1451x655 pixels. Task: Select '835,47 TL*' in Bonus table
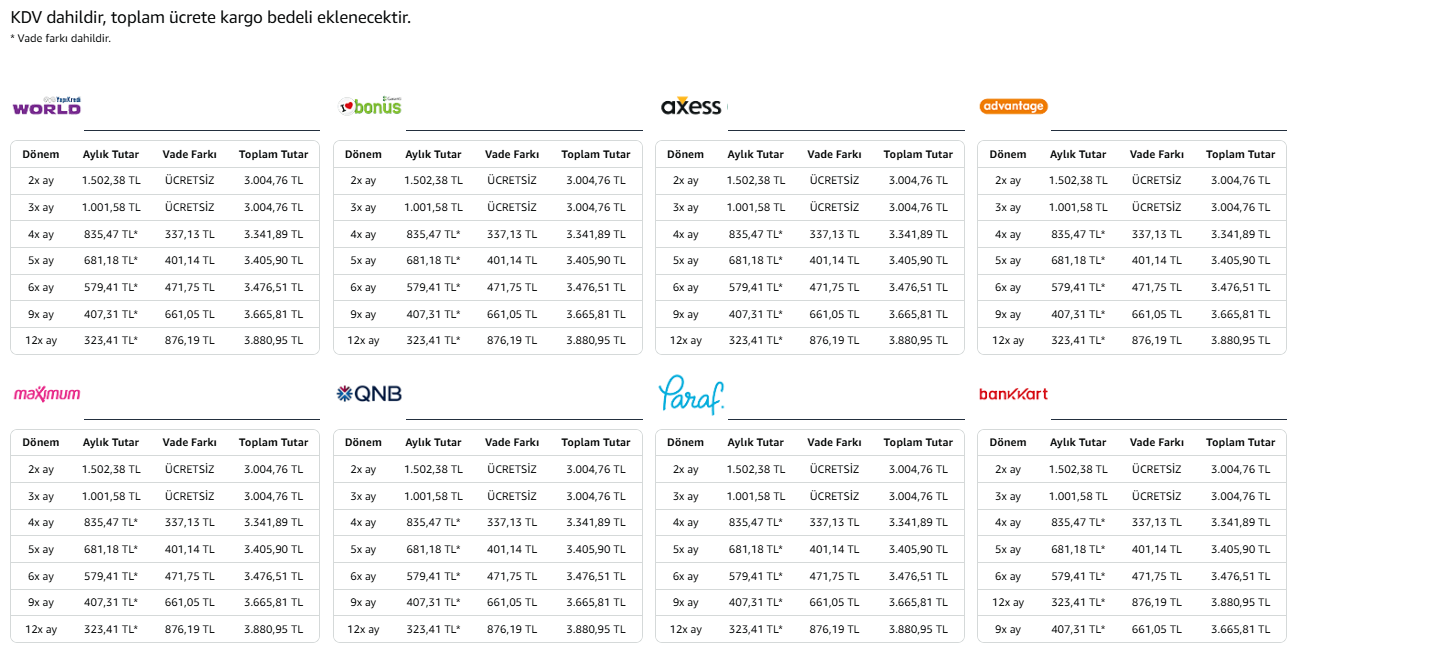(x=433, y=234)
